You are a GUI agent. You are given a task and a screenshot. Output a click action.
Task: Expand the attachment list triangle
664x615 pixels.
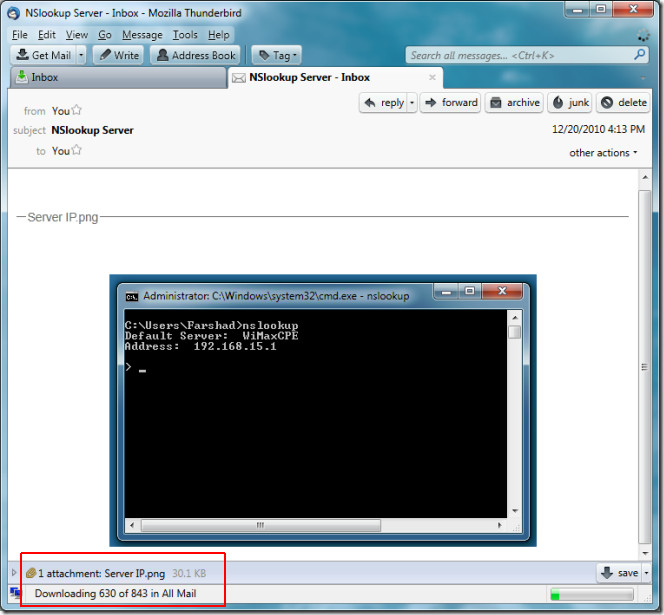14,573
